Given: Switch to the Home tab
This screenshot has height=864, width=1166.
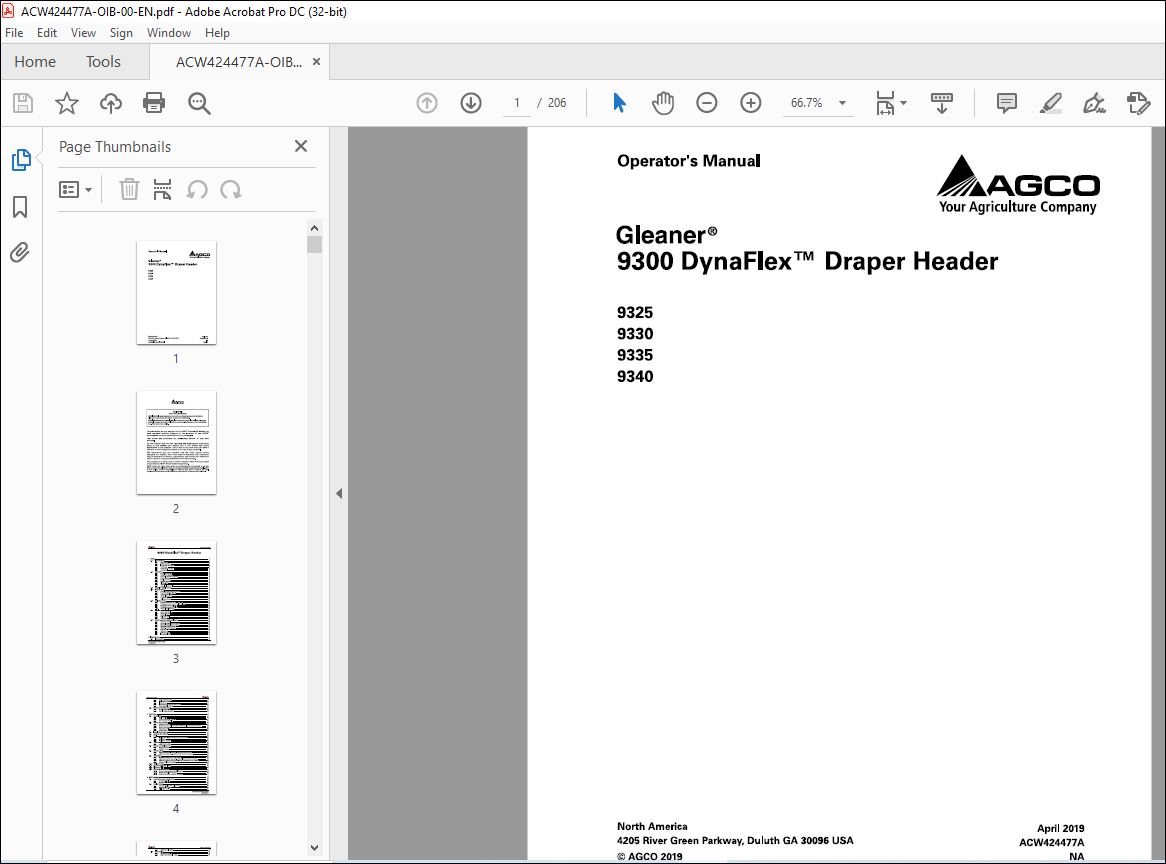Looking at the screenshot, I should click(35, 62).
